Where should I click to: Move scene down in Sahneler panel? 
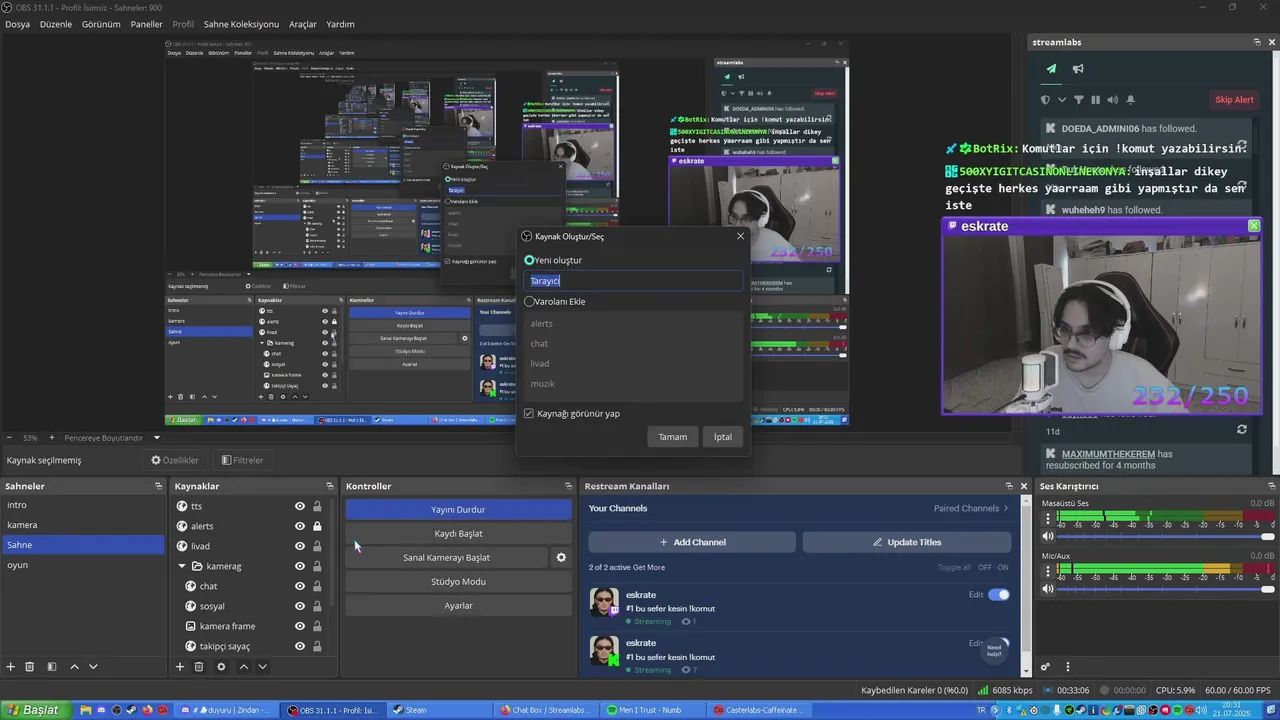click(93, 667)
